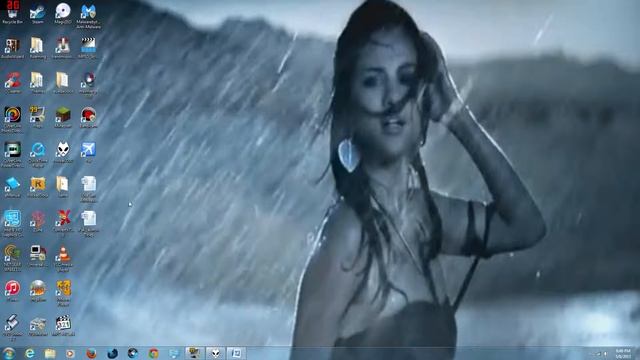Image resolution: width=640 pixels, height=360 pixels.
Task: Open the Recycle Bin desktop icon
Action: pyautogui.click(x=12, y=13)
